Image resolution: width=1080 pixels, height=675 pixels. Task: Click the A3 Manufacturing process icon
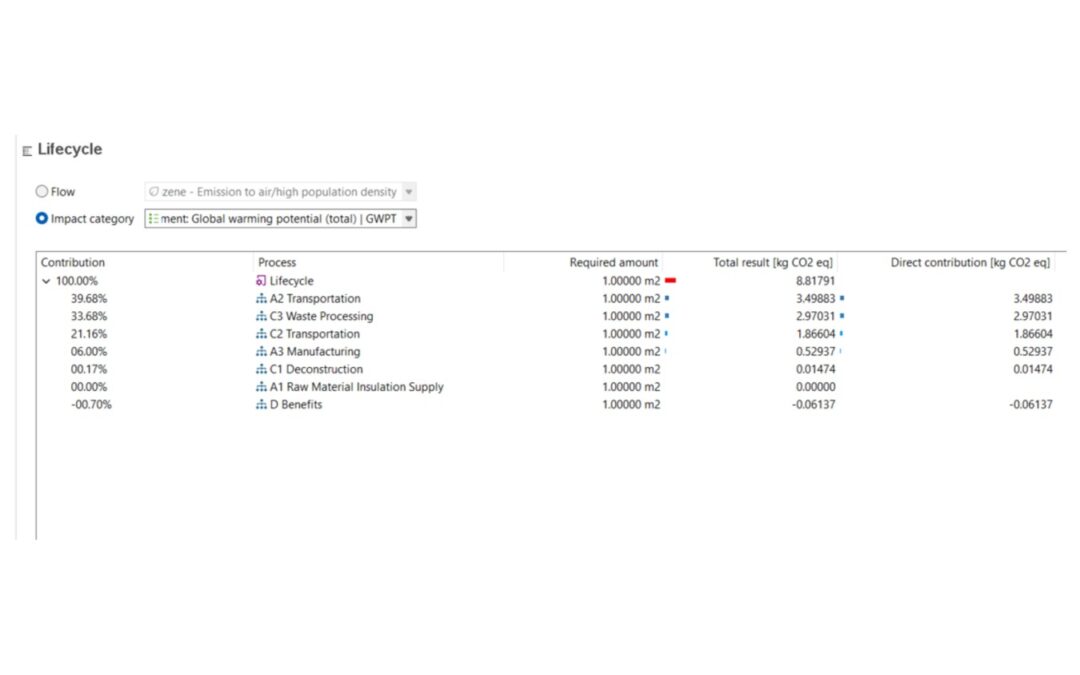262,352
